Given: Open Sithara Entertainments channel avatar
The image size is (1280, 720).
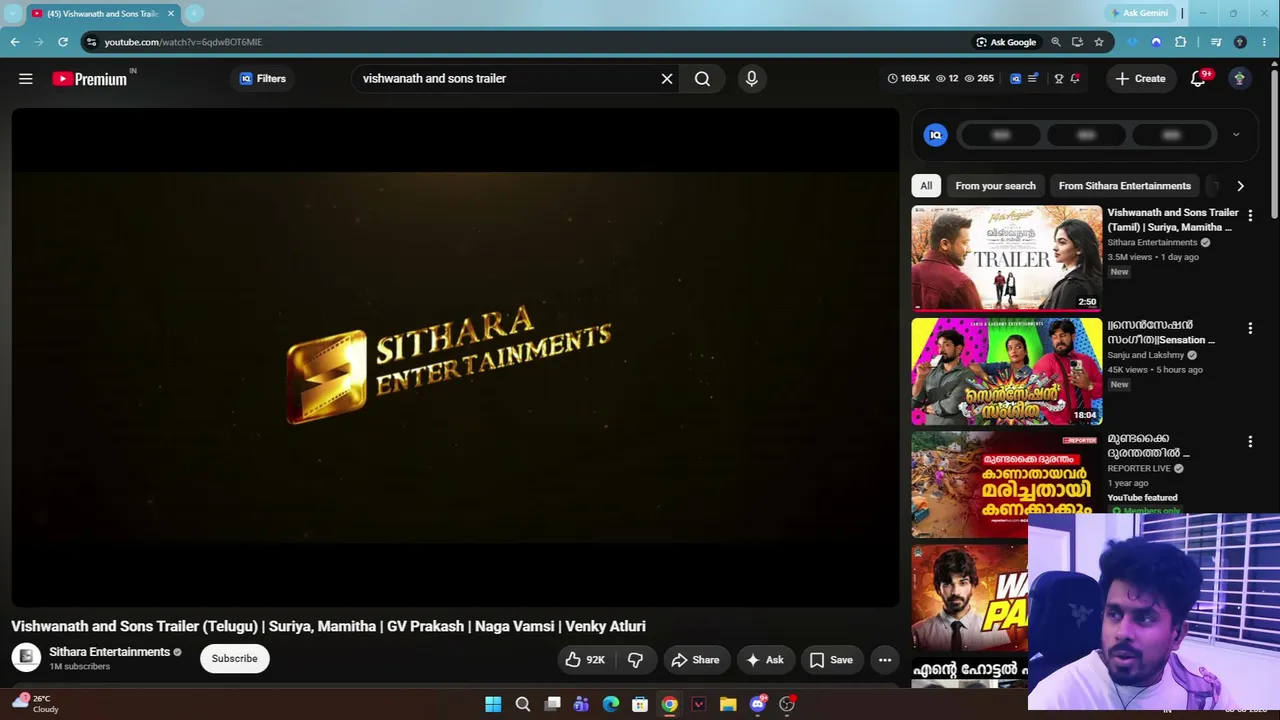Looking at the screenshot, I should pyautogui.click(x=27, y=657).
